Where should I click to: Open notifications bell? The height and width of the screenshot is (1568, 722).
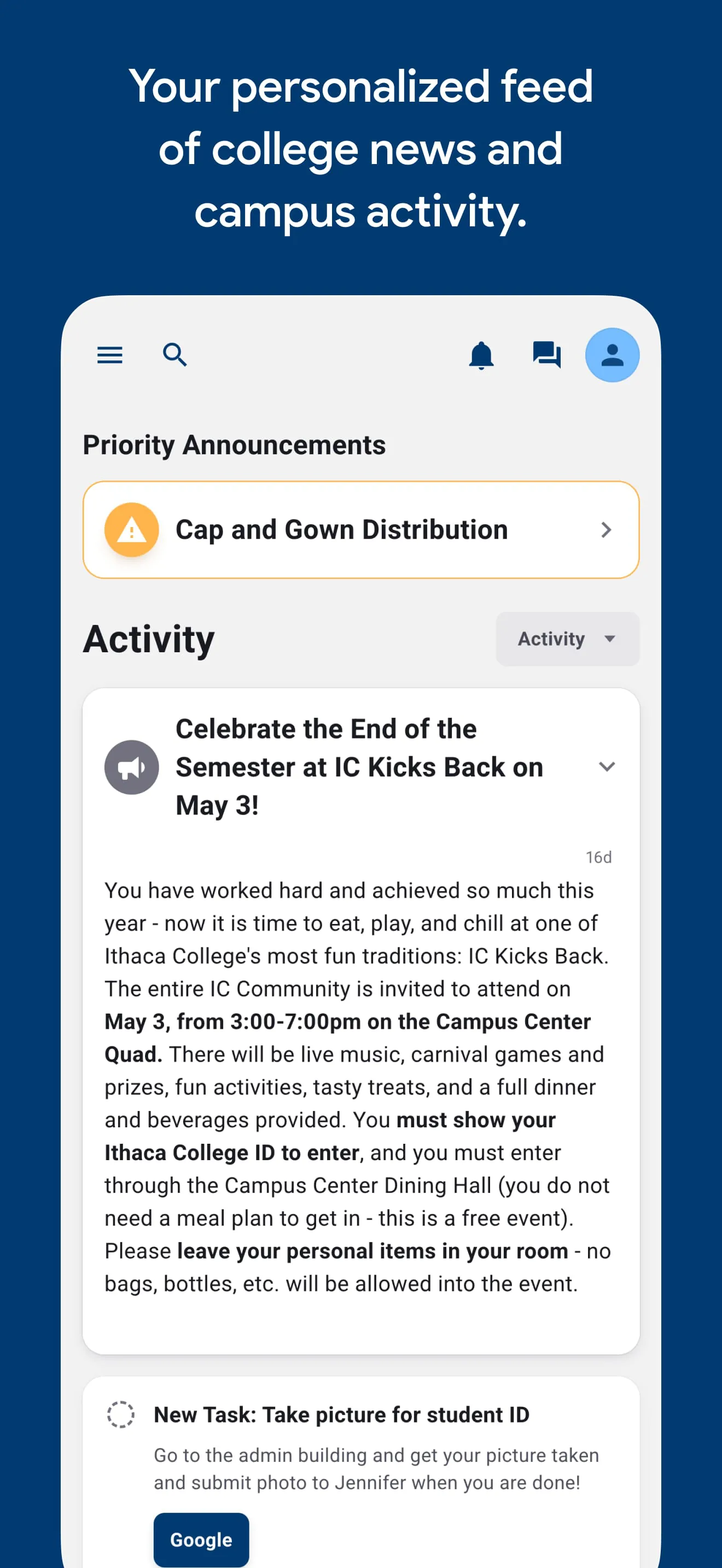pos(481,355)
